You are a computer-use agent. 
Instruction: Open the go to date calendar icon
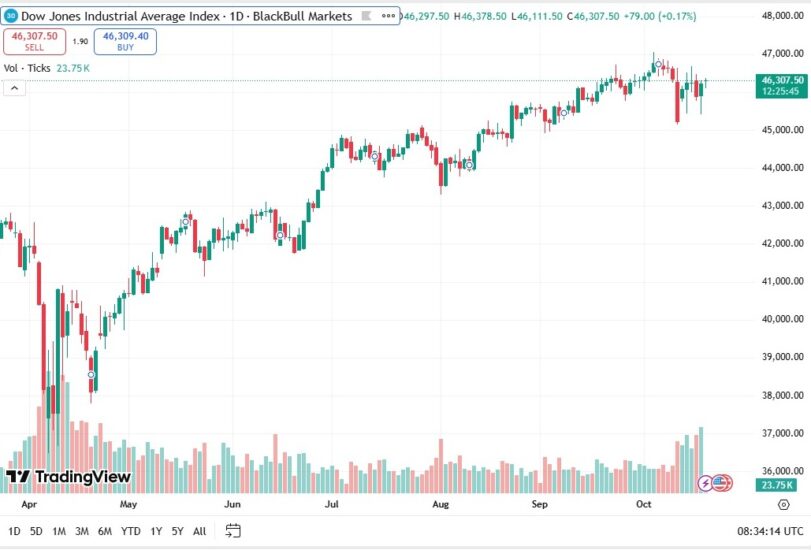(233, 531)
